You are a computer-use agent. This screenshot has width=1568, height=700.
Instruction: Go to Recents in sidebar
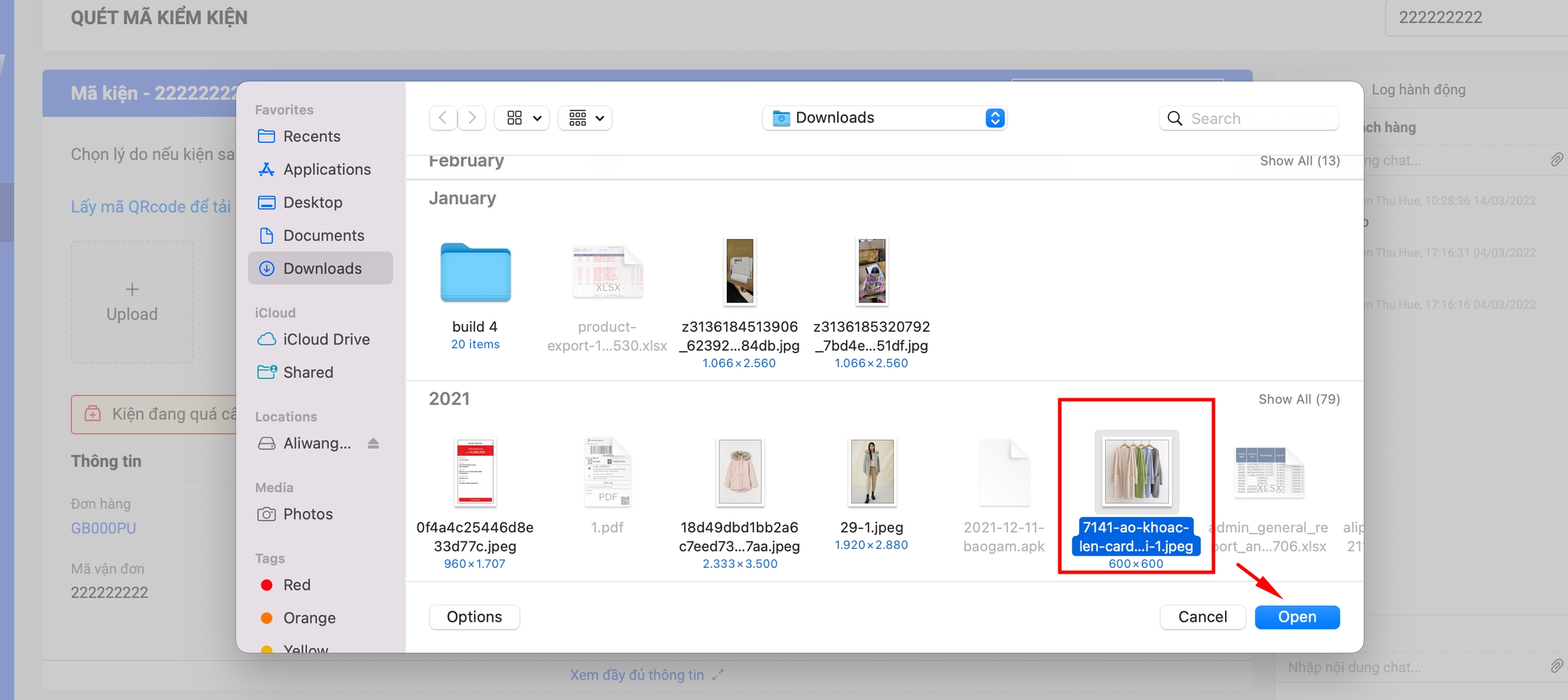click(x=311, y=136)
